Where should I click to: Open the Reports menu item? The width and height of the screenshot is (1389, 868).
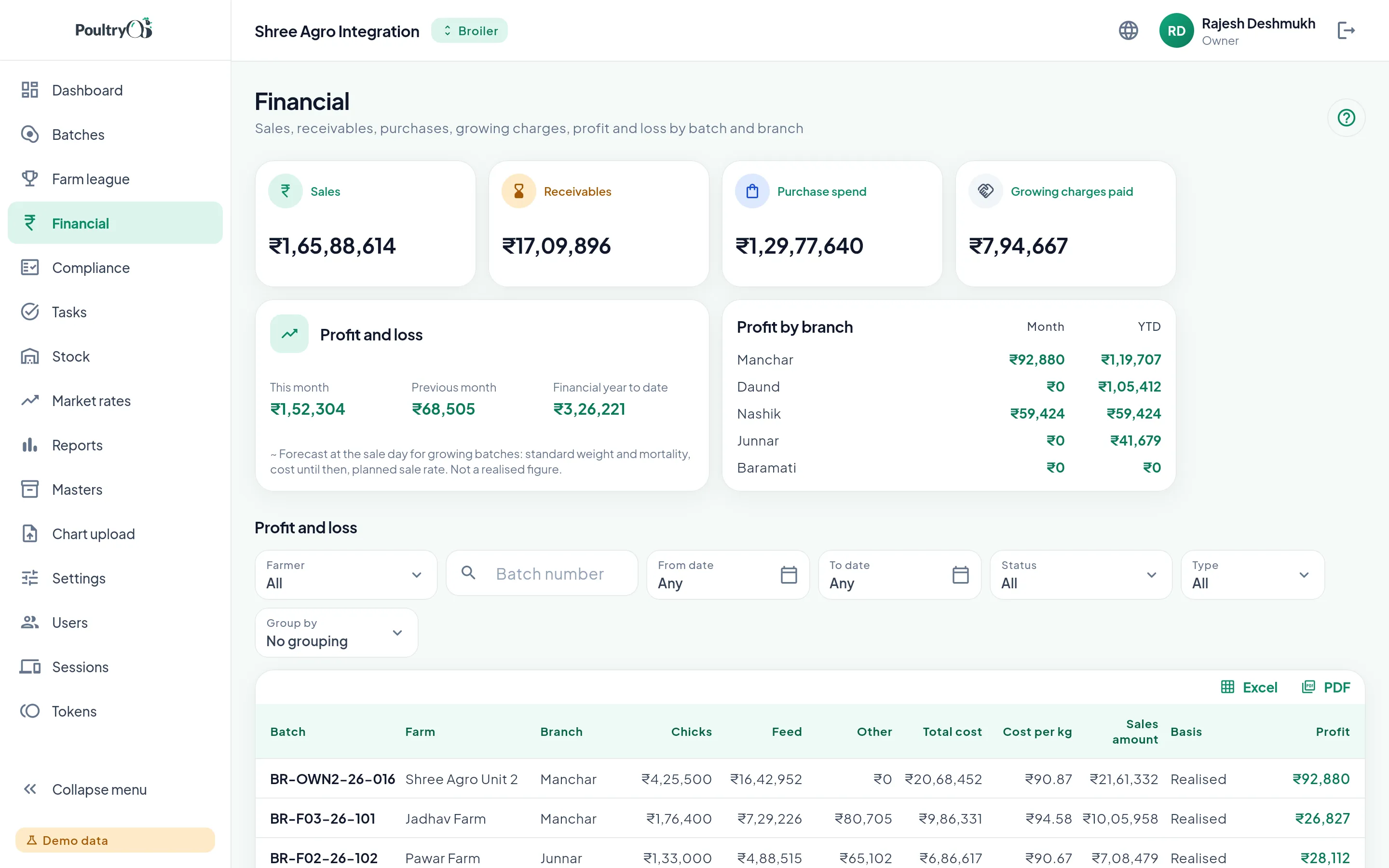coord(115,445)
